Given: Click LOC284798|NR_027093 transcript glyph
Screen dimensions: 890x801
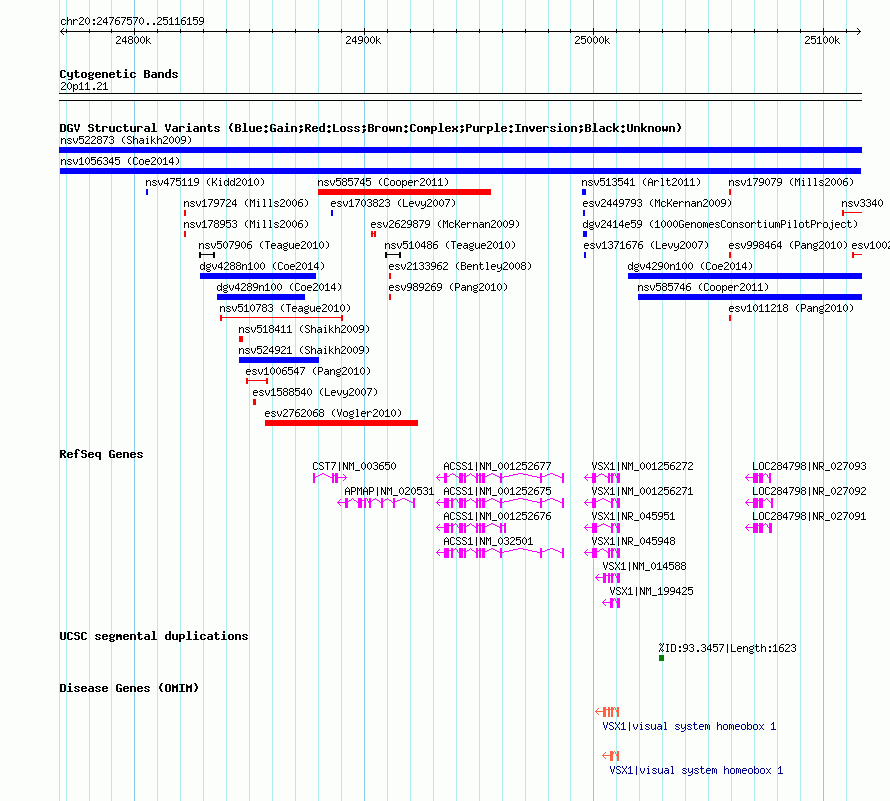Looking at the screenshot, I should point(759,478).
